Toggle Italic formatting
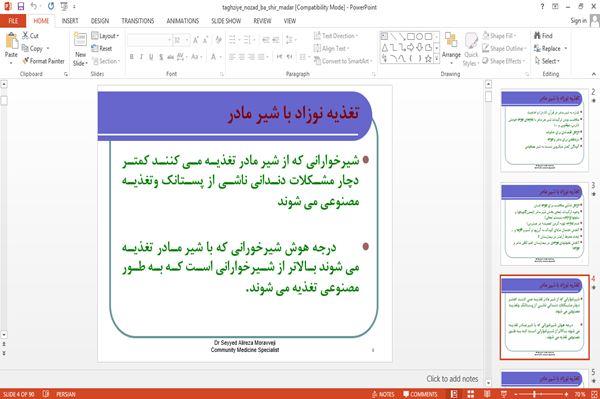Image resolution: width=600 pixels, height=399 pixels. pos(141,57)
